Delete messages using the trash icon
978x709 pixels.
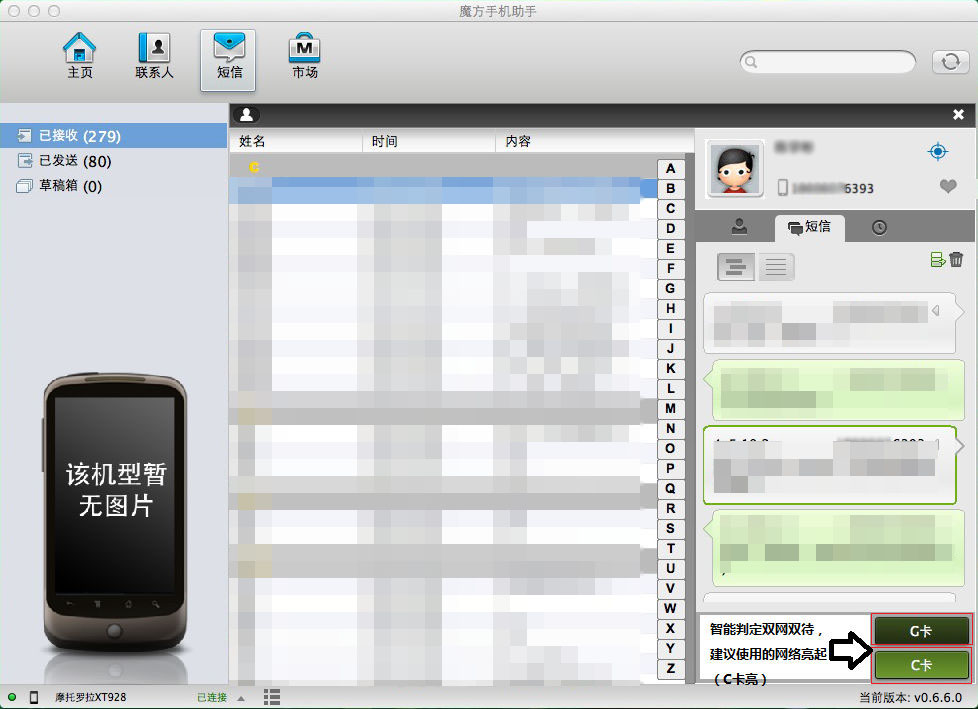(x=956, y=260)
